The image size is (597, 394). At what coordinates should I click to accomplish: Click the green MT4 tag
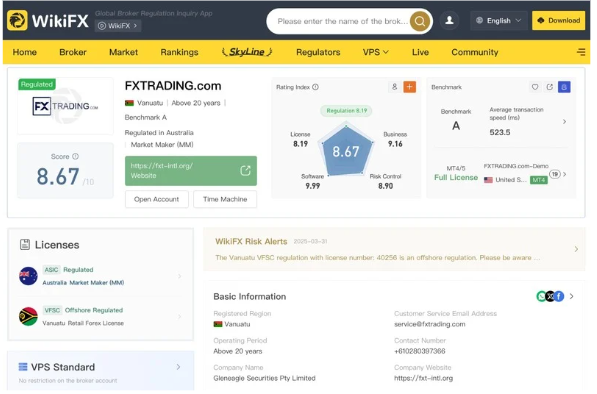[x=539, y=180]
